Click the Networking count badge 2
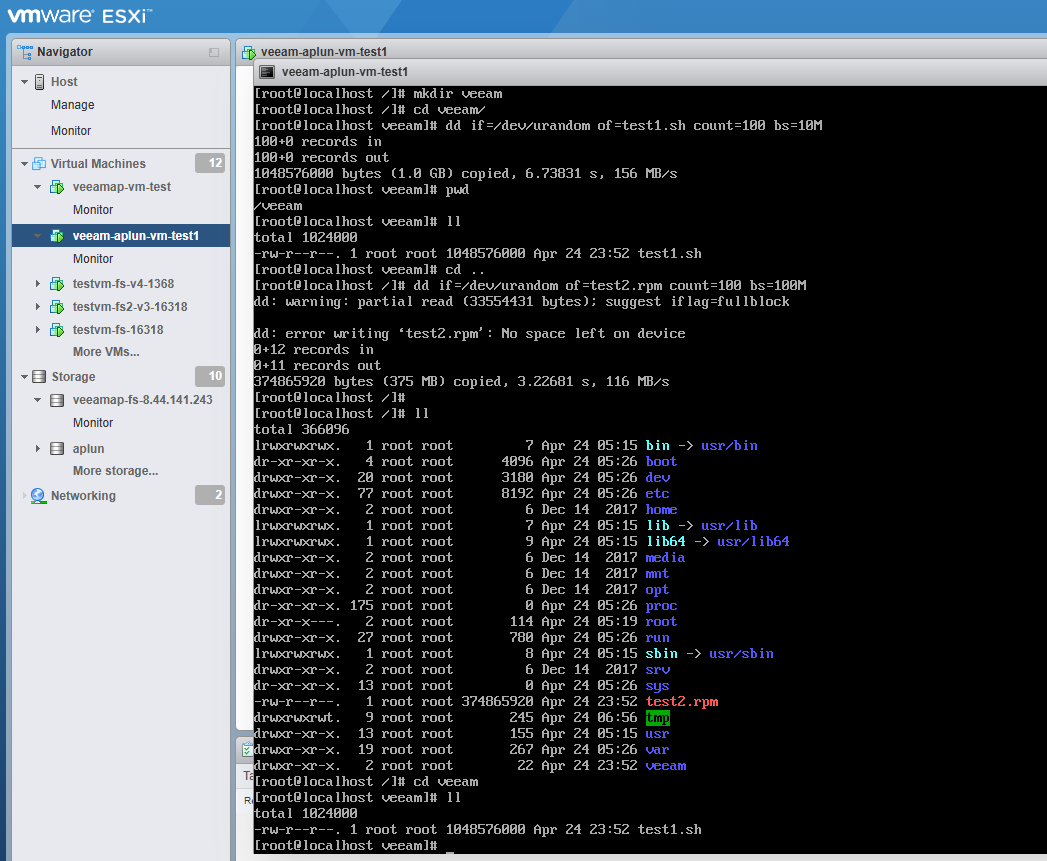The image size is (1047, 861). click(210, 495)
